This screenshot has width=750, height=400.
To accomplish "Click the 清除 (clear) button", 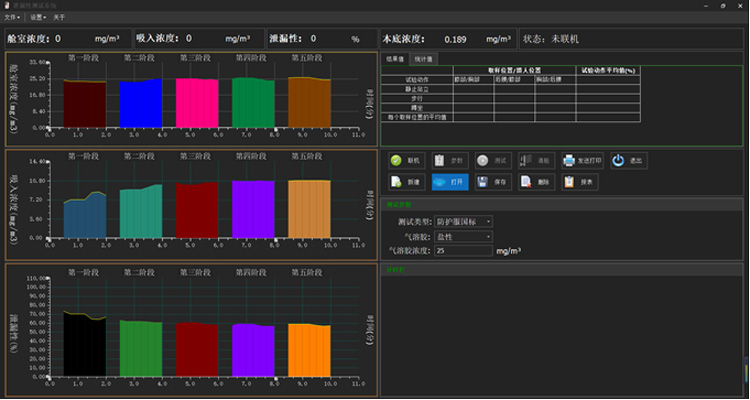I will (535, 161).
